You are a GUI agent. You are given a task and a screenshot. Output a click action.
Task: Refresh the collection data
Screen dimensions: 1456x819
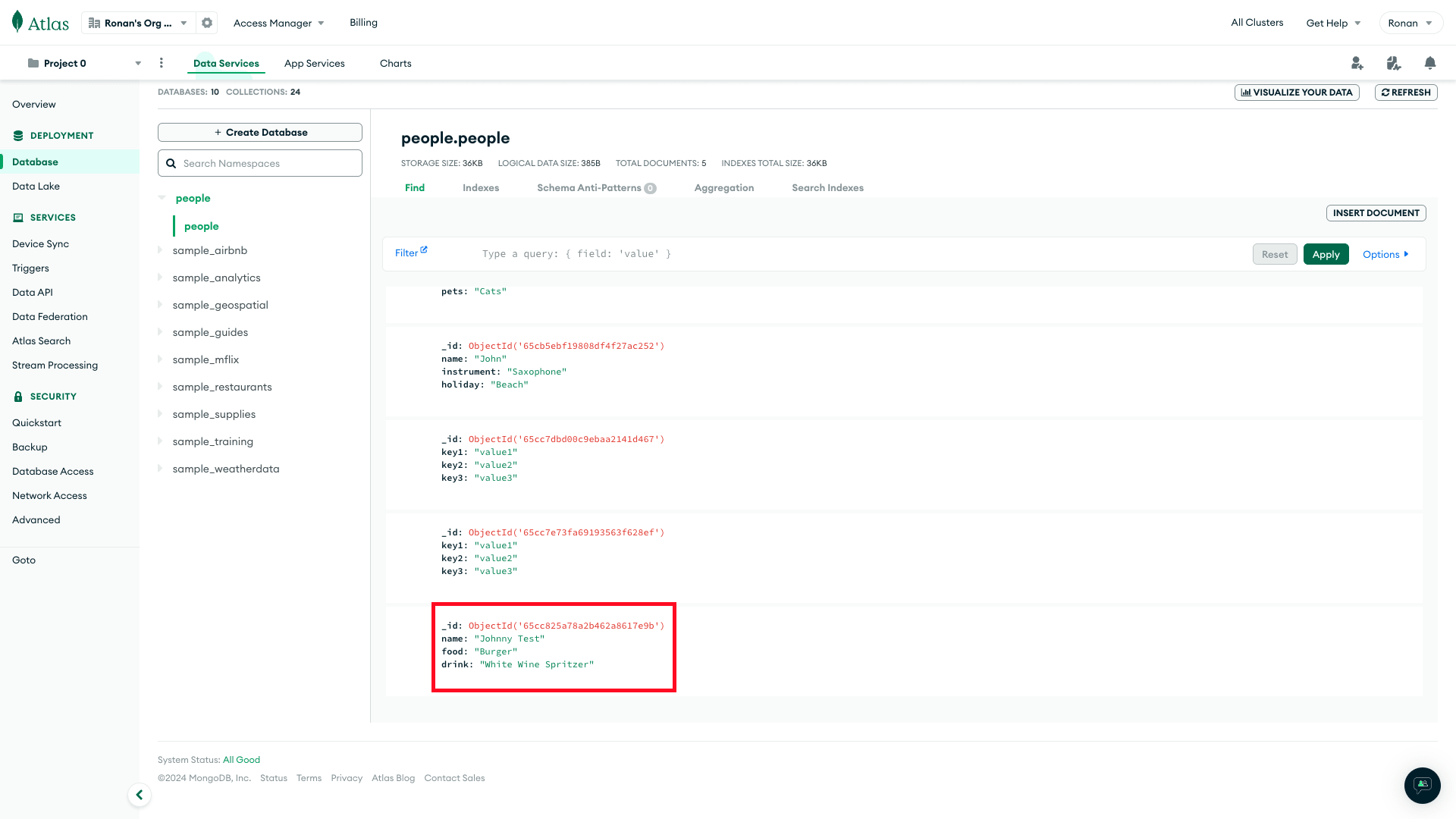click(1406, 93)
